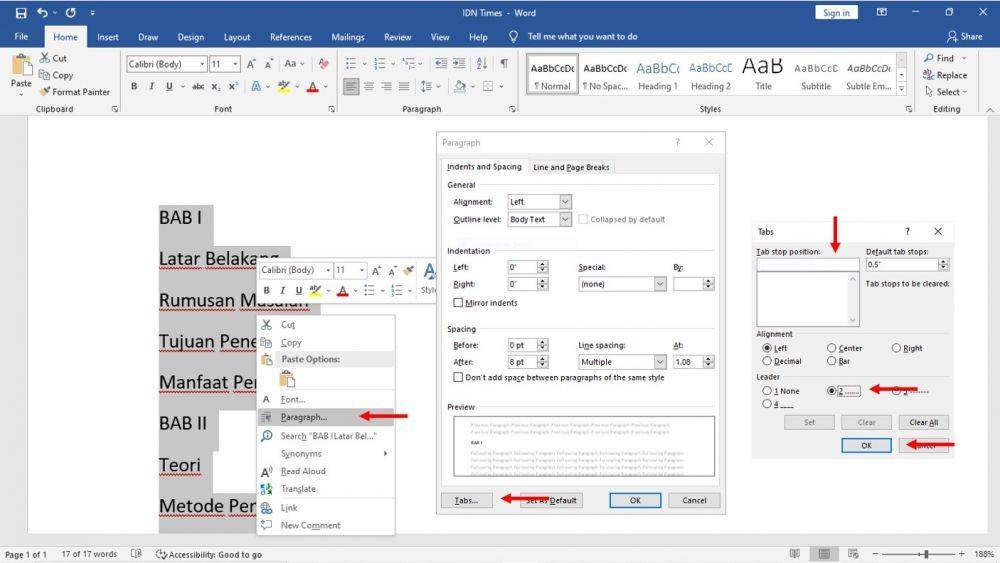
Task: Check Don't add space between paragraphs option
Action: (x=458, y=377)
